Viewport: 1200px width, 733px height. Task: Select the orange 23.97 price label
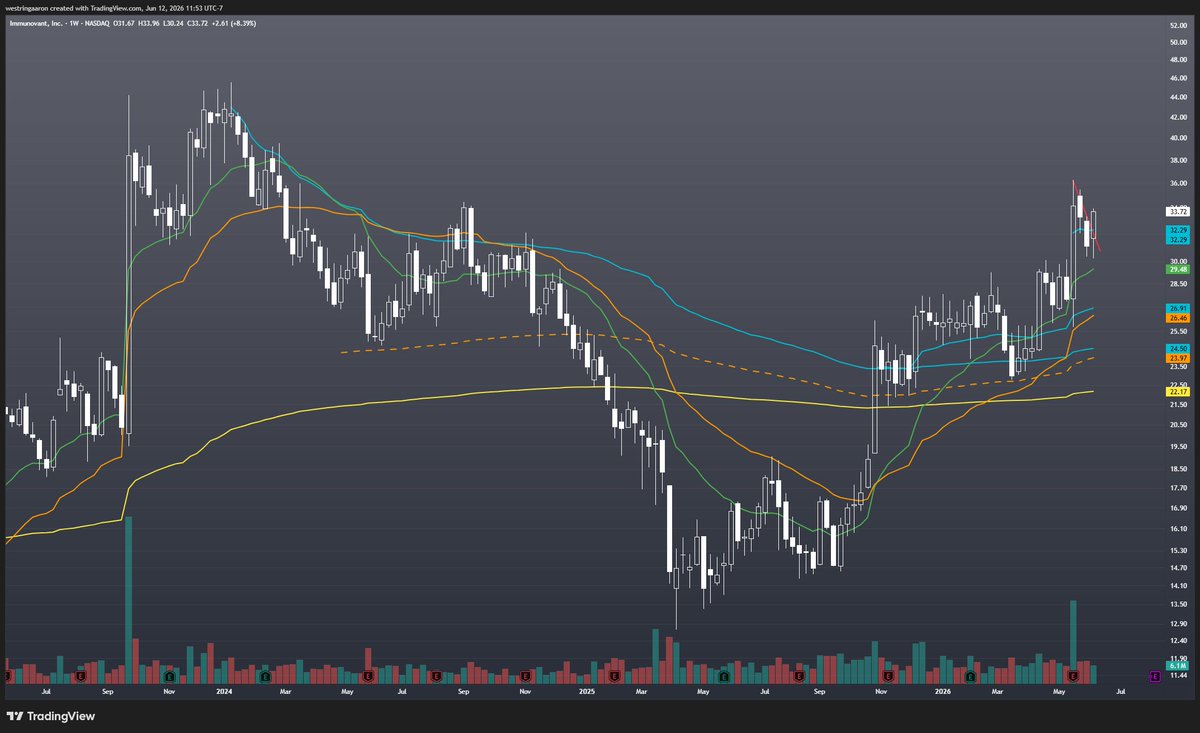[1177, 358]
